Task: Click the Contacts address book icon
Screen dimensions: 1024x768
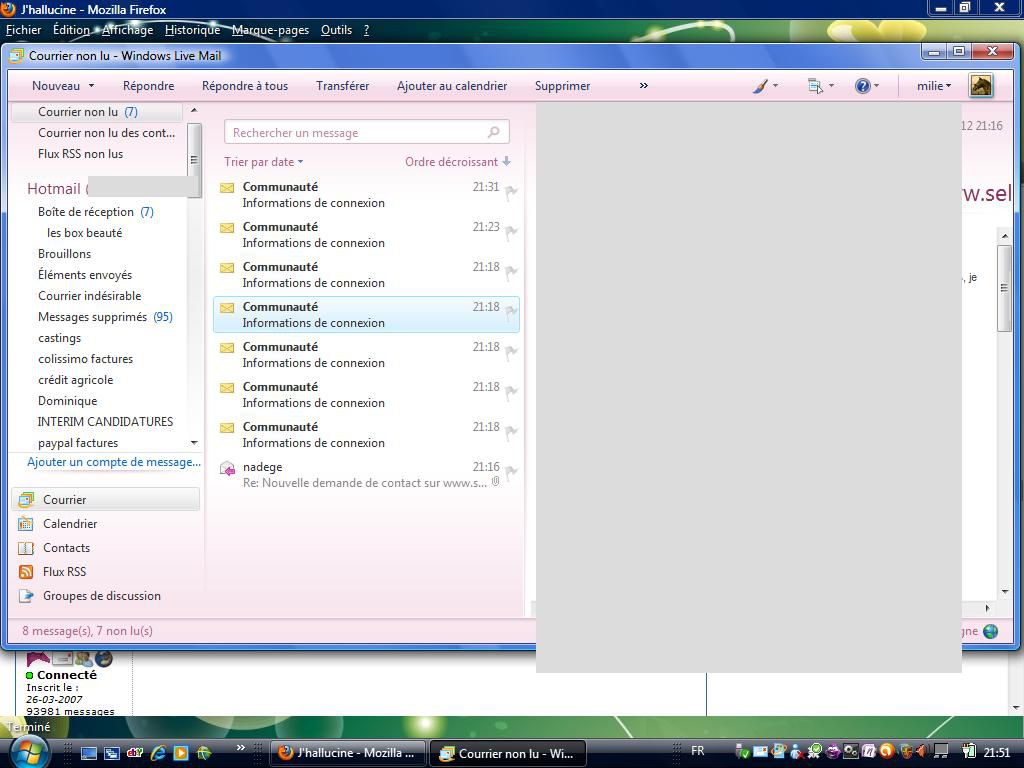Action: (x=26, y=548)
